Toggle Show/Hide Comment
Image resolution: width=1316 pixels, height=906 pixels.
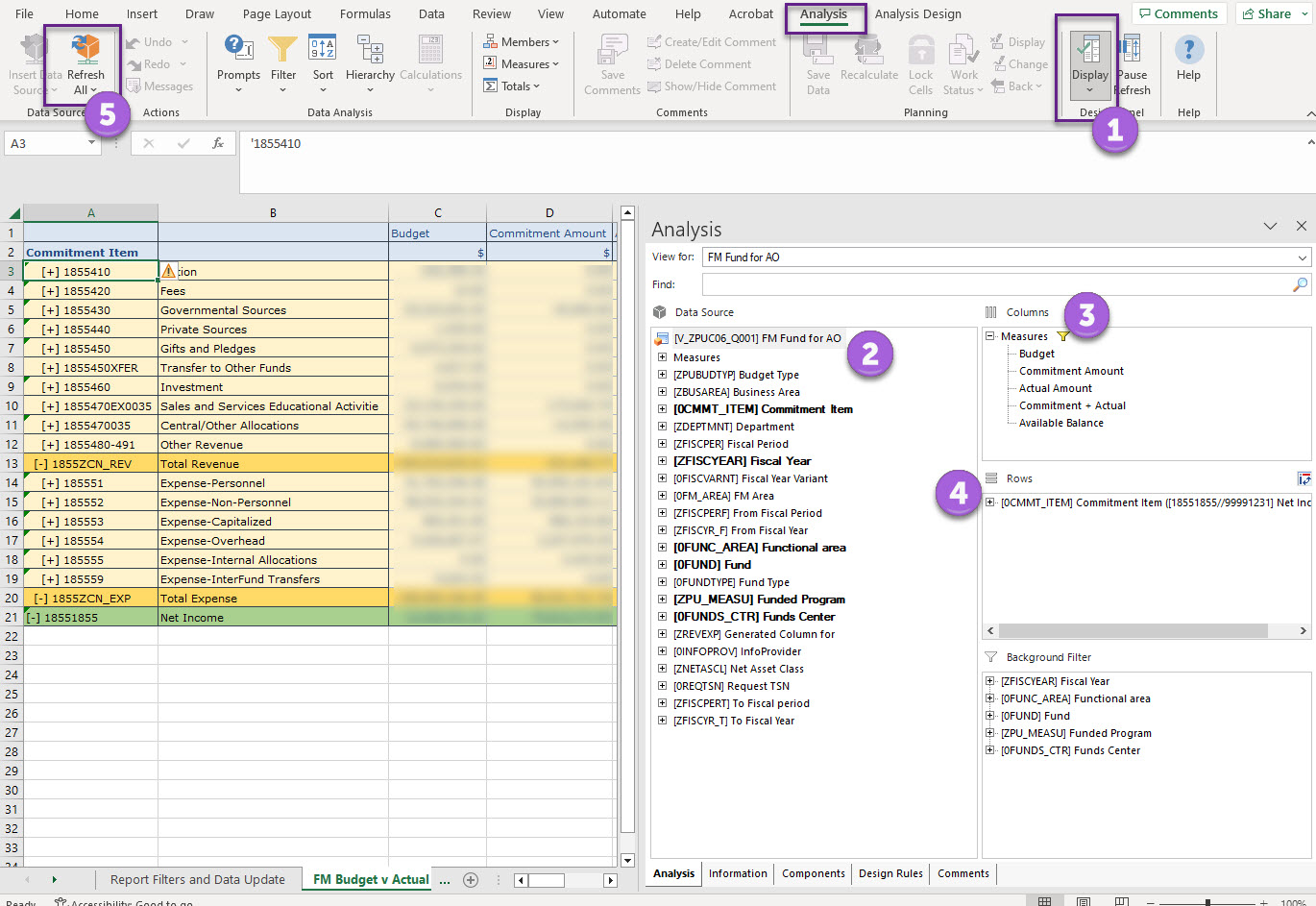(x=711, y=86)
